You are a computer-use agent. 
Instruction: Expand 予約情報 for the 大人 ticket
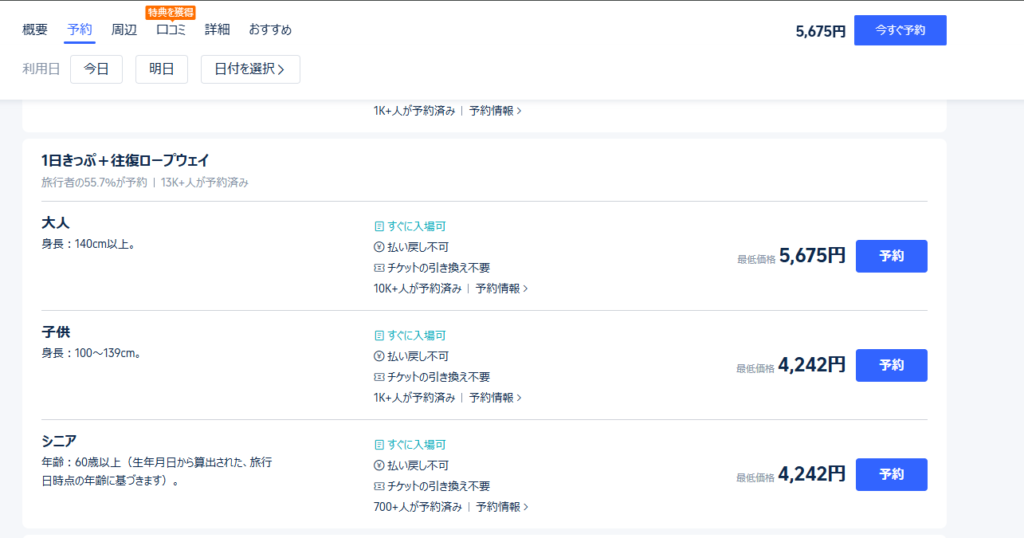501,288
